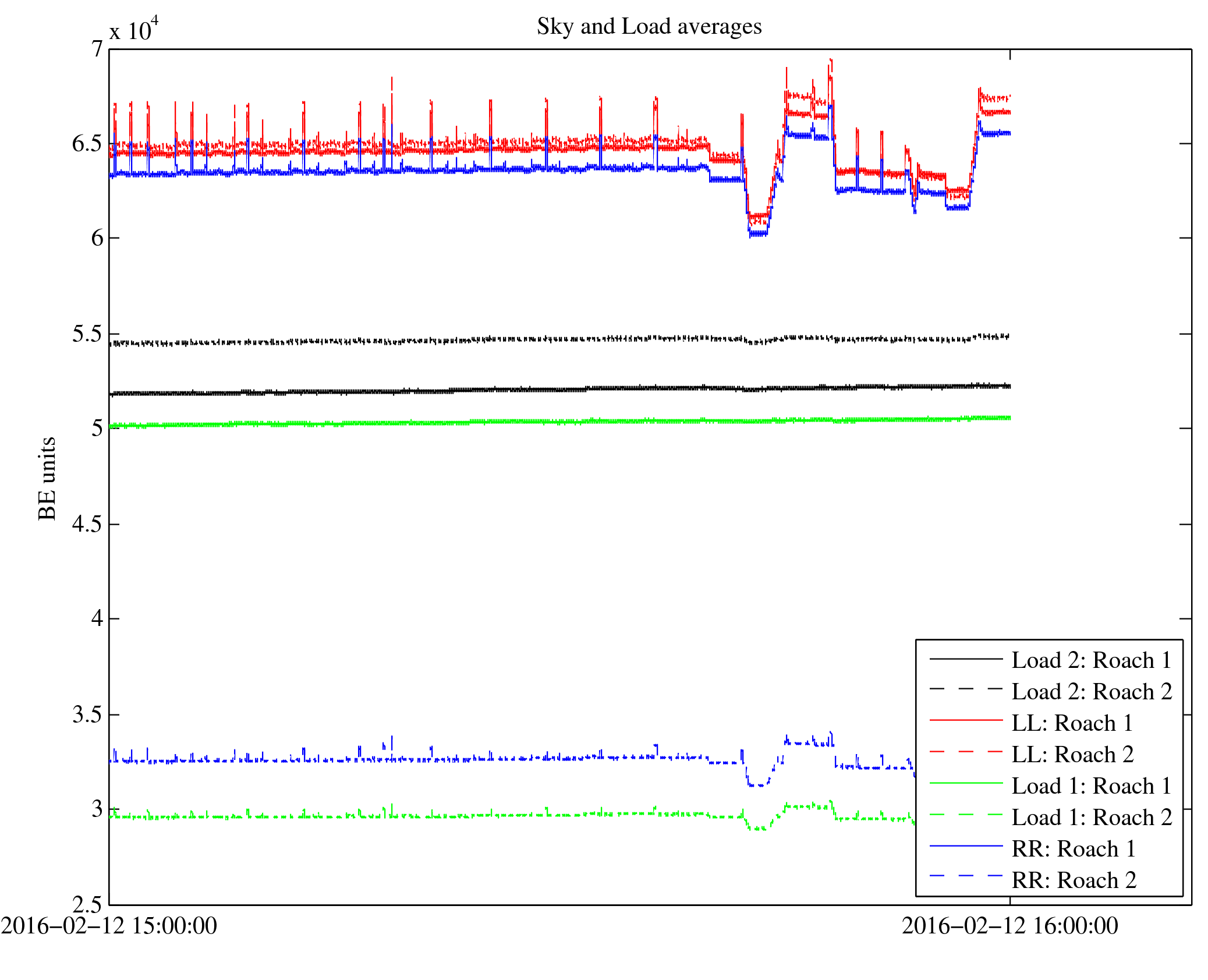Click x-axis label '2016-02-12 15:00:00'
Image resolution: width=1208 pixels, height=980 pixels.
pyautogui.click(x=109, y=926)
